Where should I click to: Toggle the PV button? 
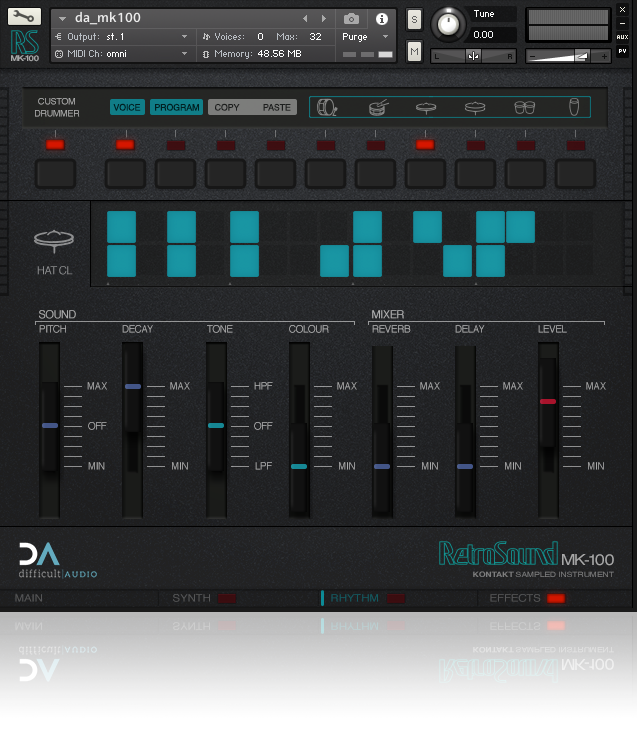click(x=622, y=51)
